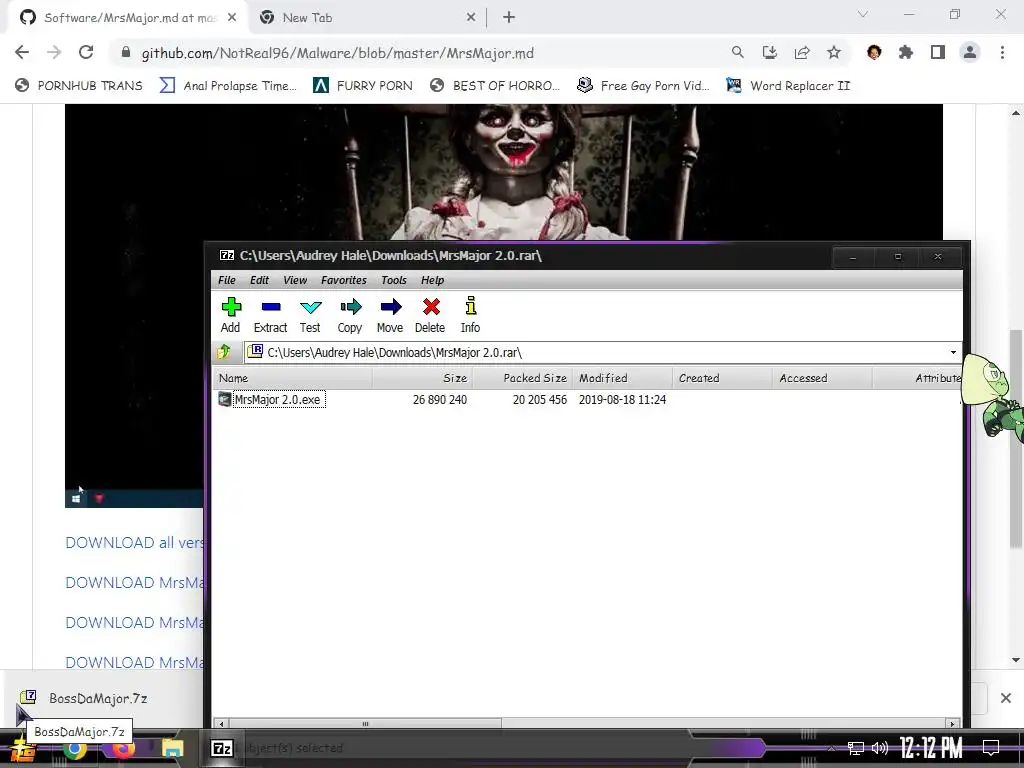Viewport: 1024px width, 768px height.
Task: Click the Add button in 7-Zip toolbar
Action: coord(231,315)
